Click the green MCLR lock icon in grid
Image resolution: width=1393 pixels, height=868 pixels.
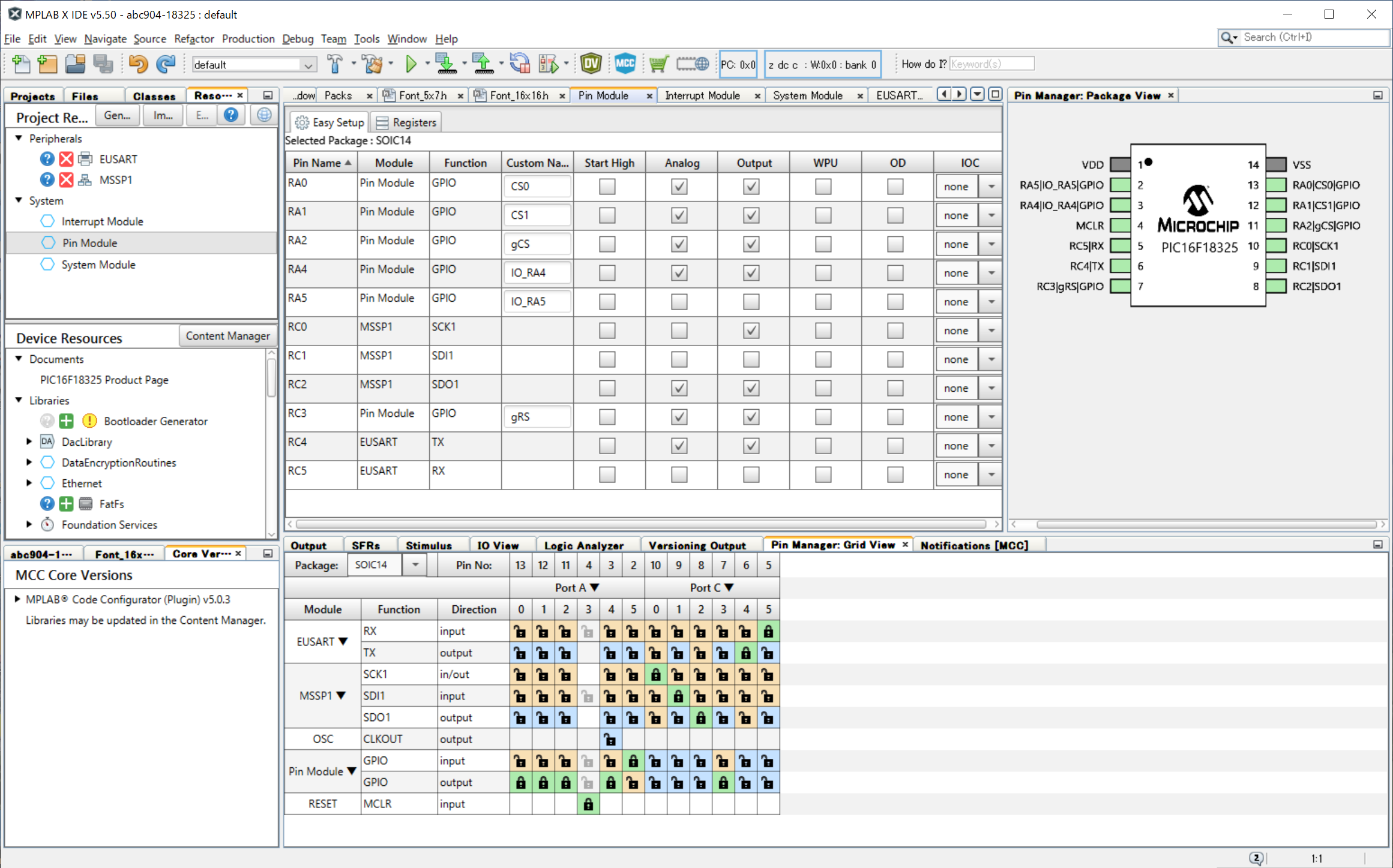point(588,804)
